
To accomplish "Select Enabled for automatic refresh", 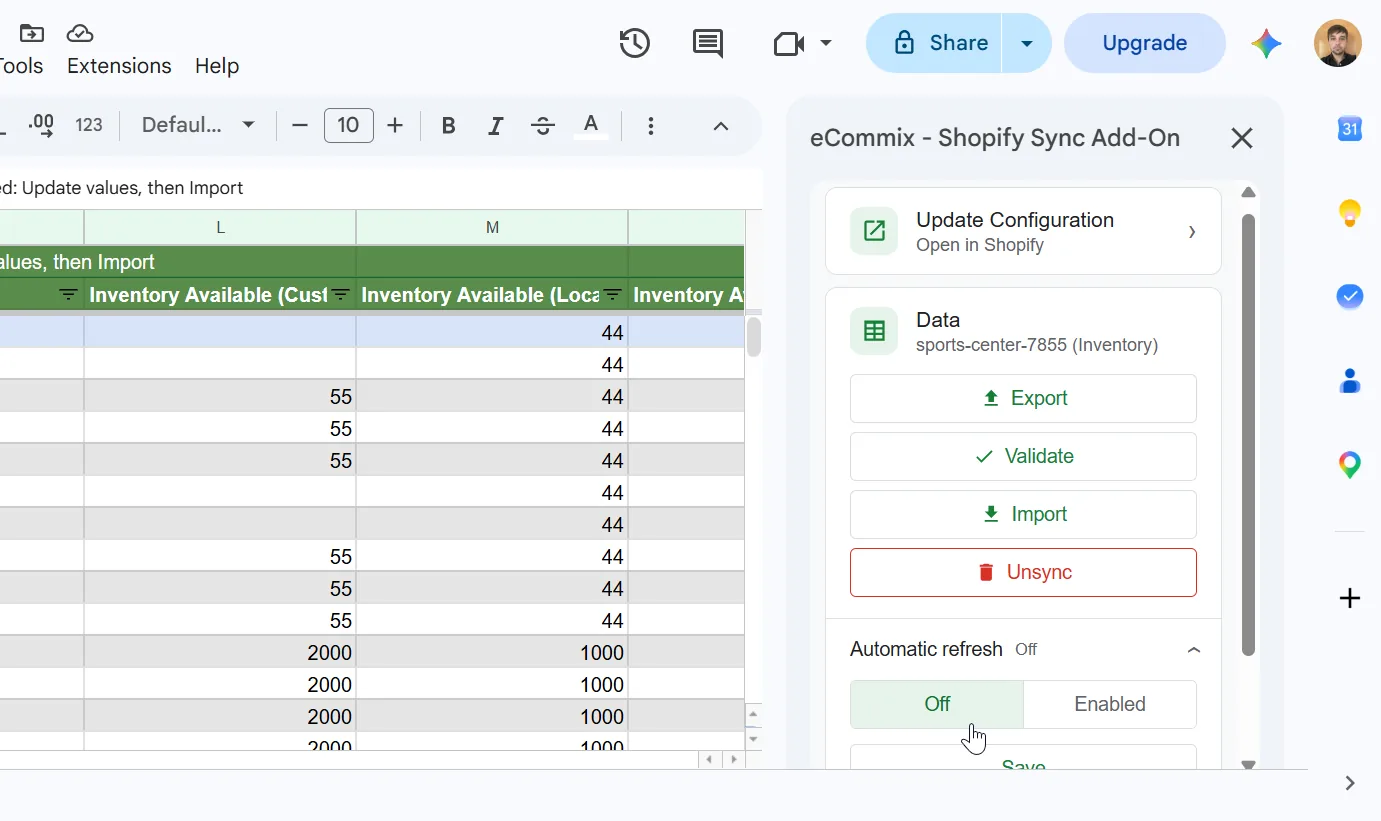I will tap(1110, 704).
